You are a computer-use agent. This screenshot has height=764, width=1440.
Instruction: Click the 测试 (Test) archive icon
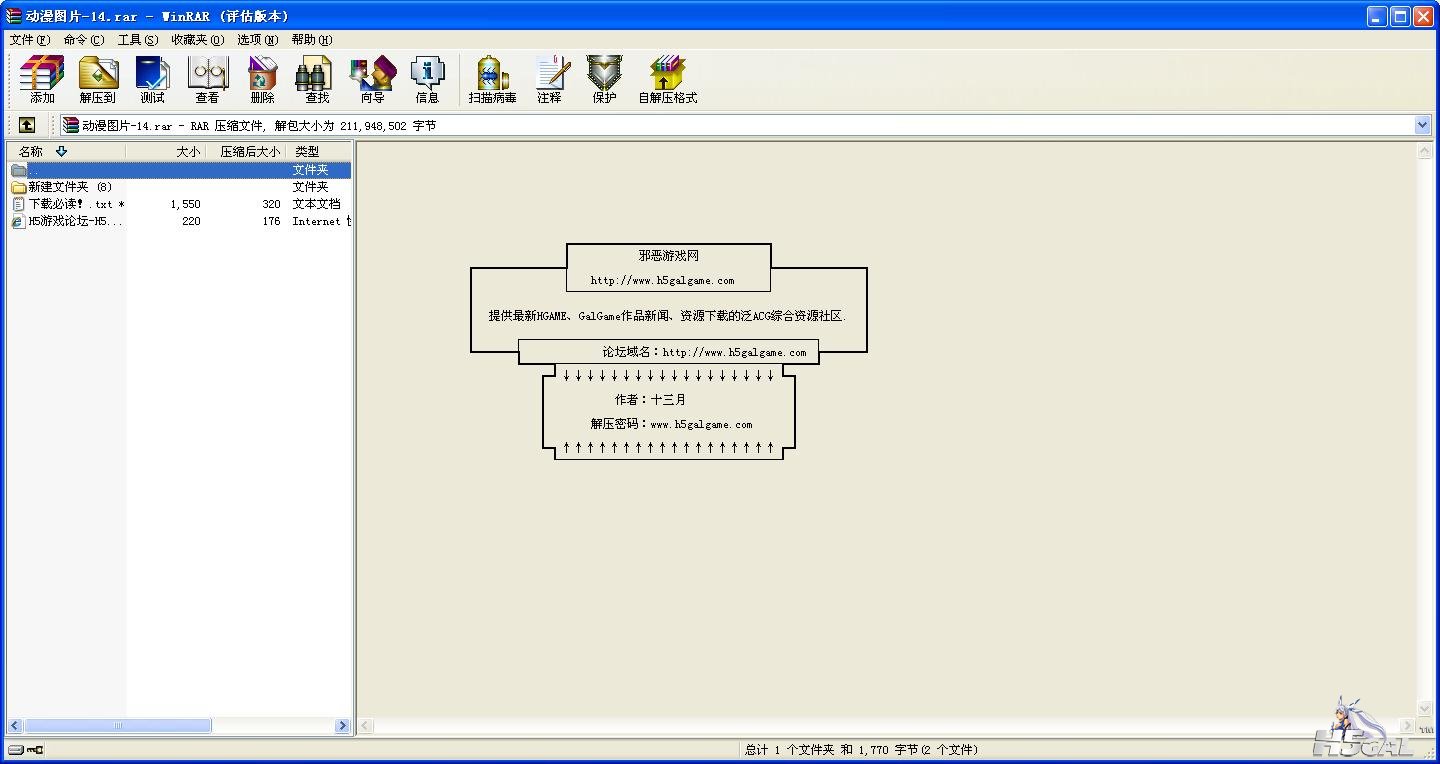coord(152,79)
